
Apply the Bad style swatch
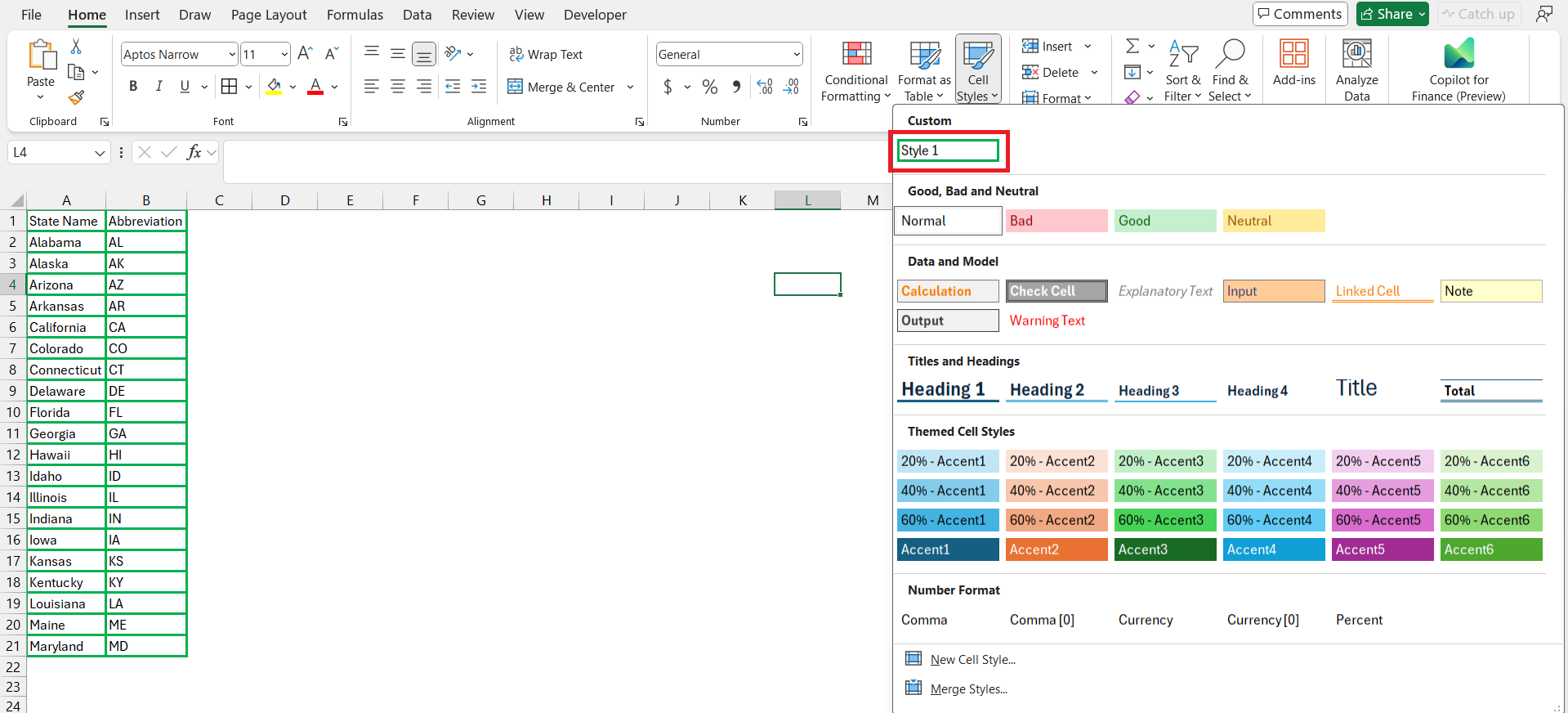coord(1057,221)
